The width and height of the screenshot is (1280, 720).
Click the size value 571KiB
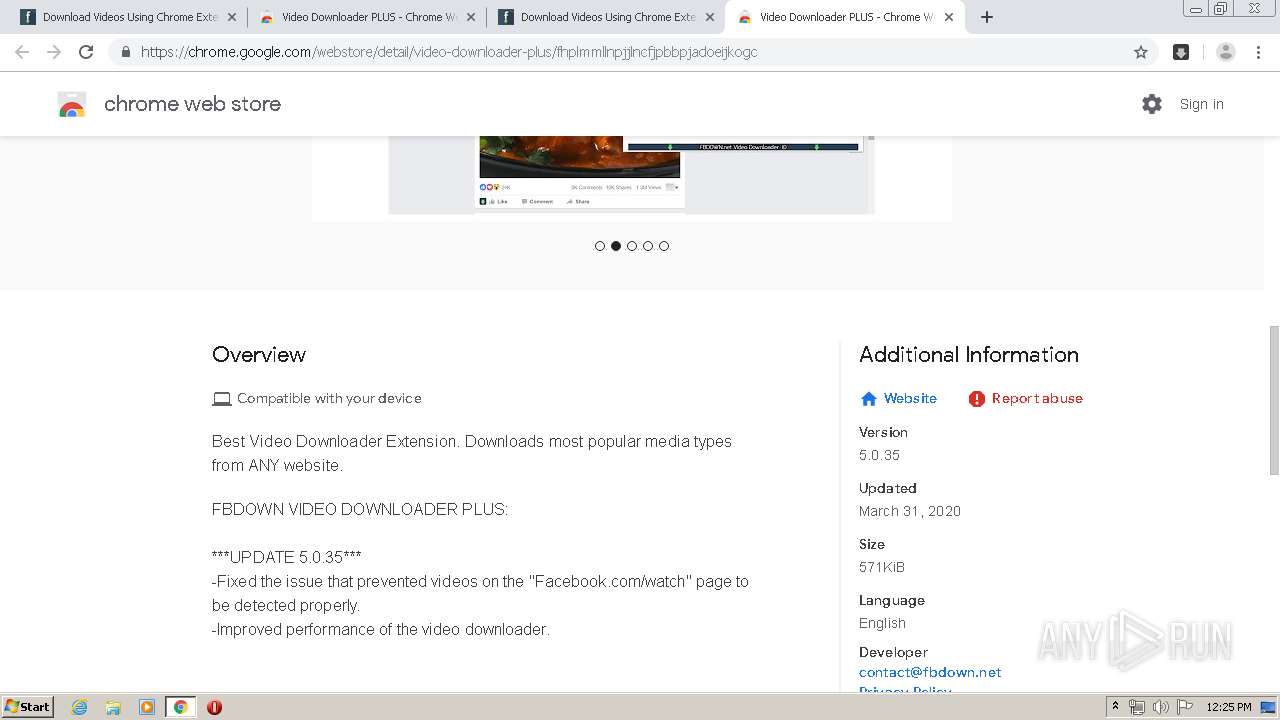(882, 567)
